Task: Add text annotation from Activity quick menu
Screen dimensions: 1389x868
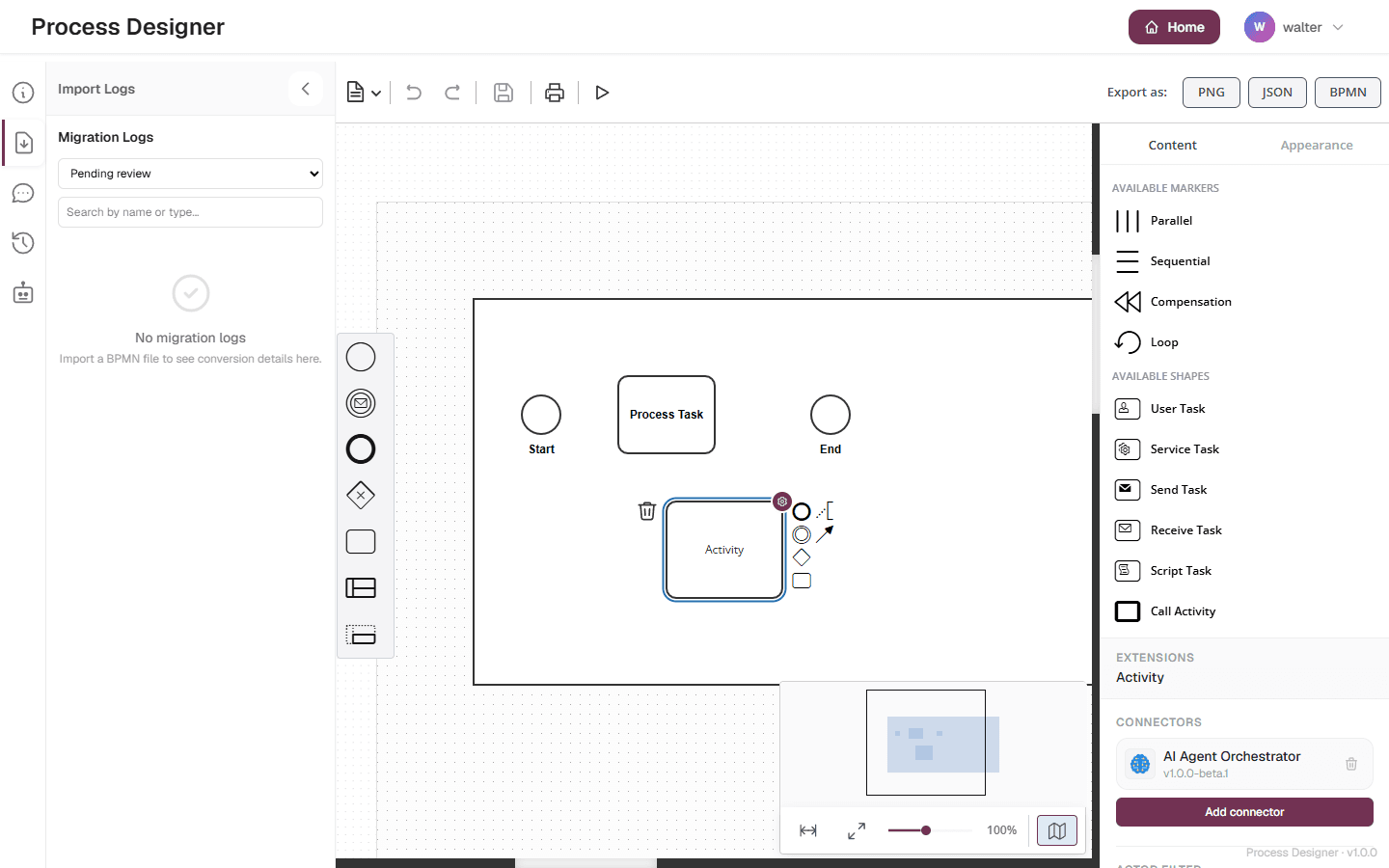Action: [825, 512]
